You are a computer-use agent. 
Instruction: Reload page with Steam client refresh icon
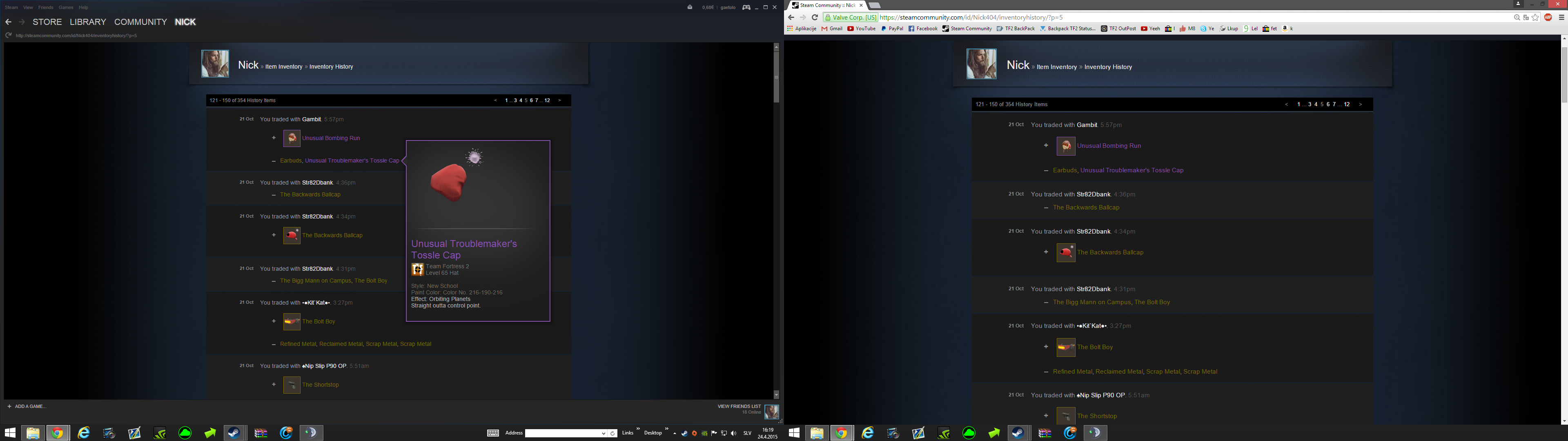[x=9, y=36]
